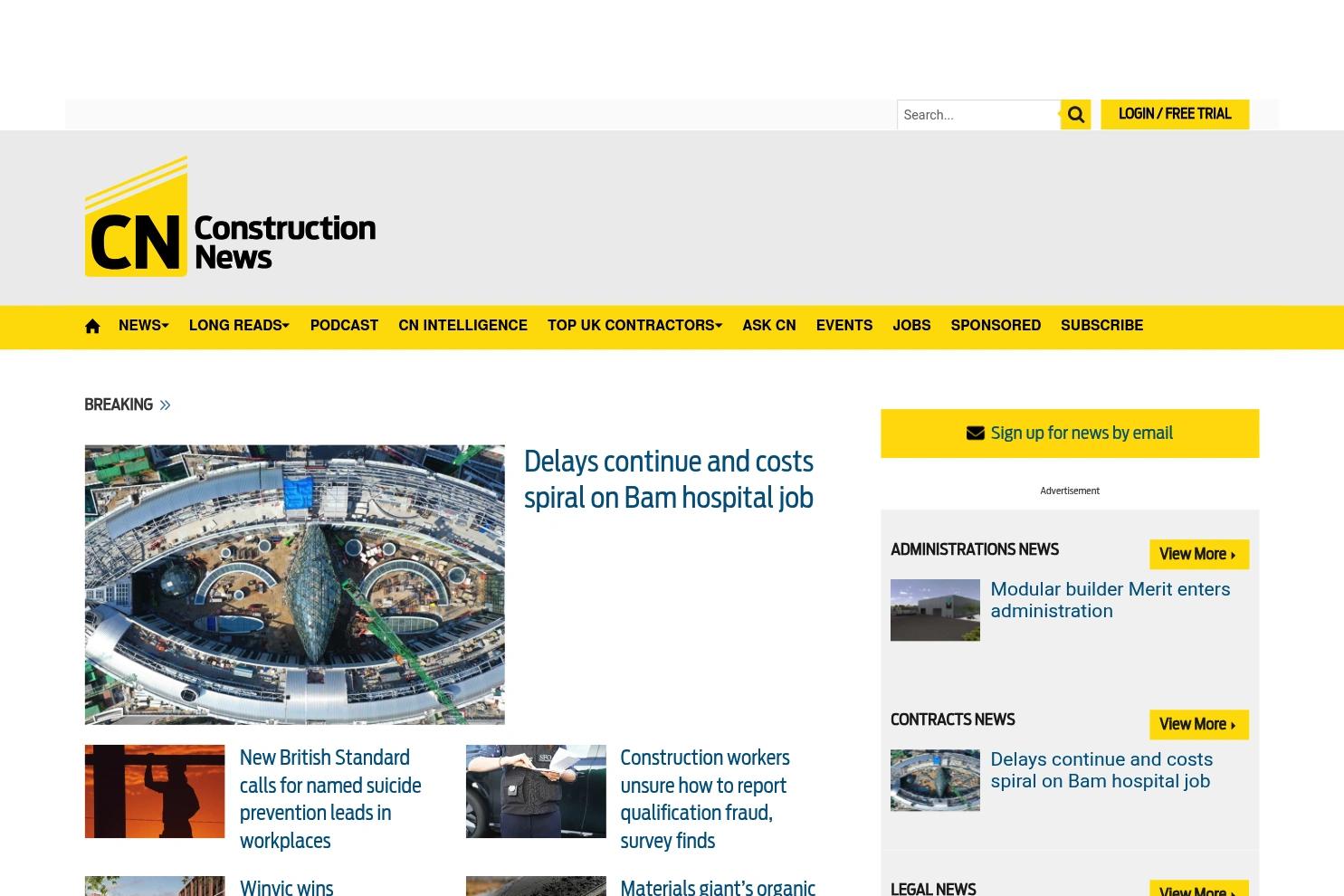
Task: Expand the Top UK Contractors dropdown
Action: (634, 326)
